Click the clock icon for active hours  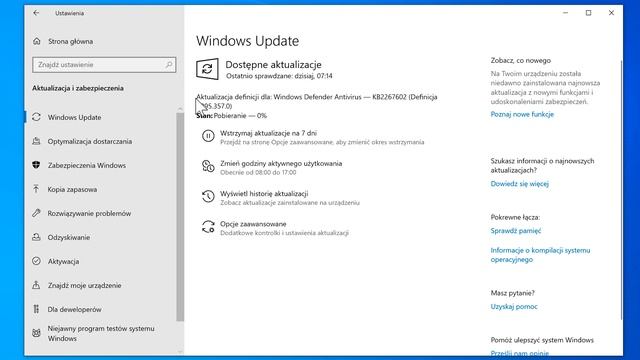pyautogui.click(x=208, y=166)
